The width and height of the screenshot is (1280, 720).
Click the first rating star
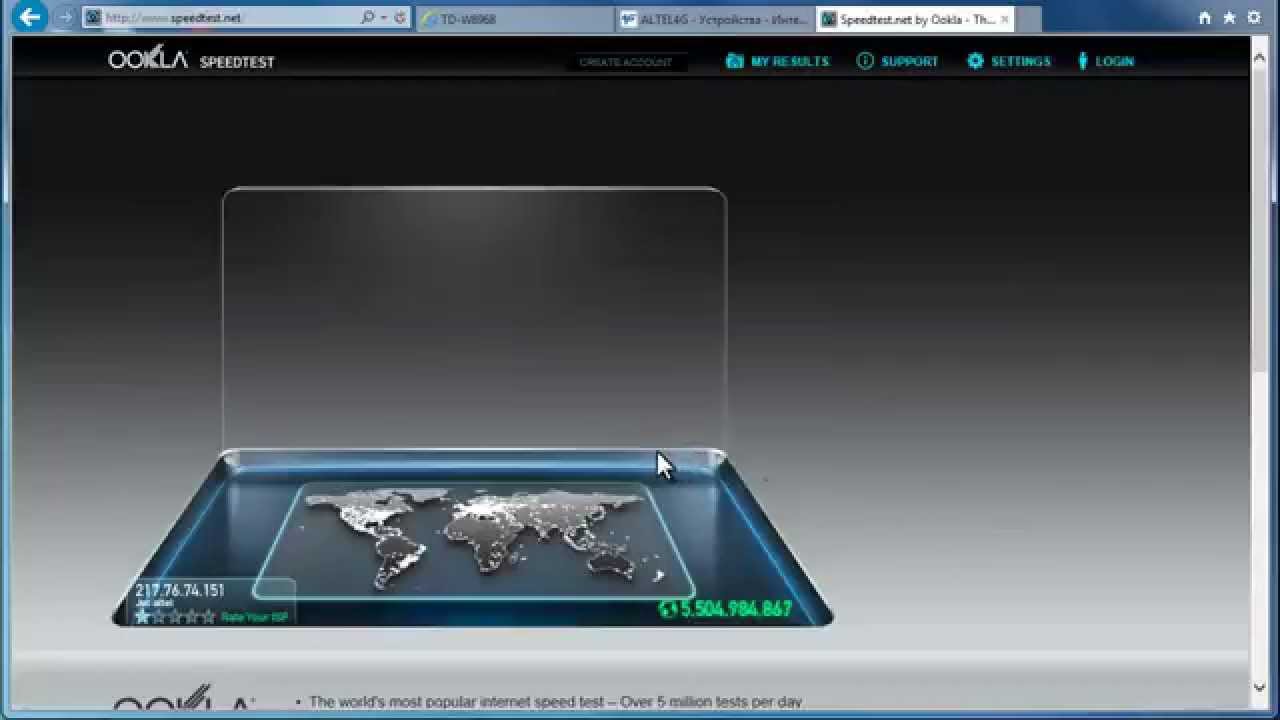point(143,616)
